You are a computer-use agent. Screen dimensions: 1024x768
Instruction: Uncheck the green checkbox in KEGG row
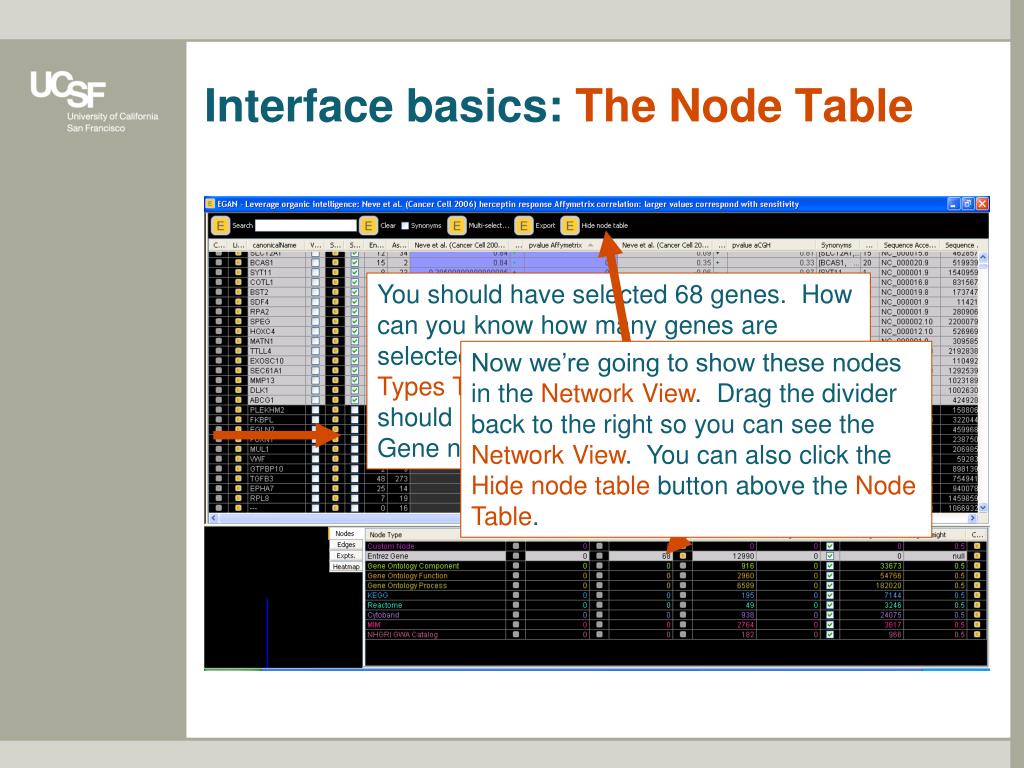pos(829,595)
